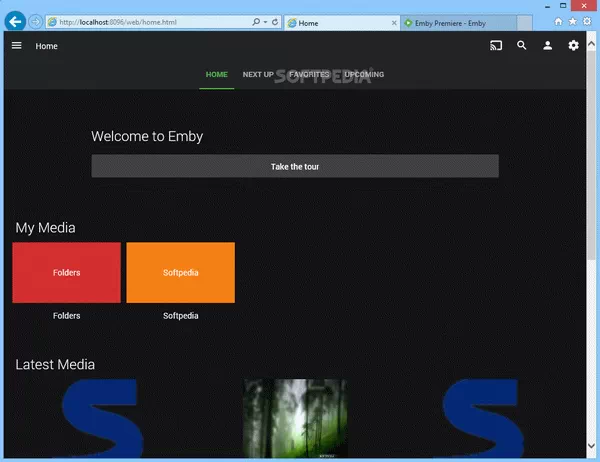Open the last blue S latest media item
This screenshot has height=462, width=600.
click(483, 418)
